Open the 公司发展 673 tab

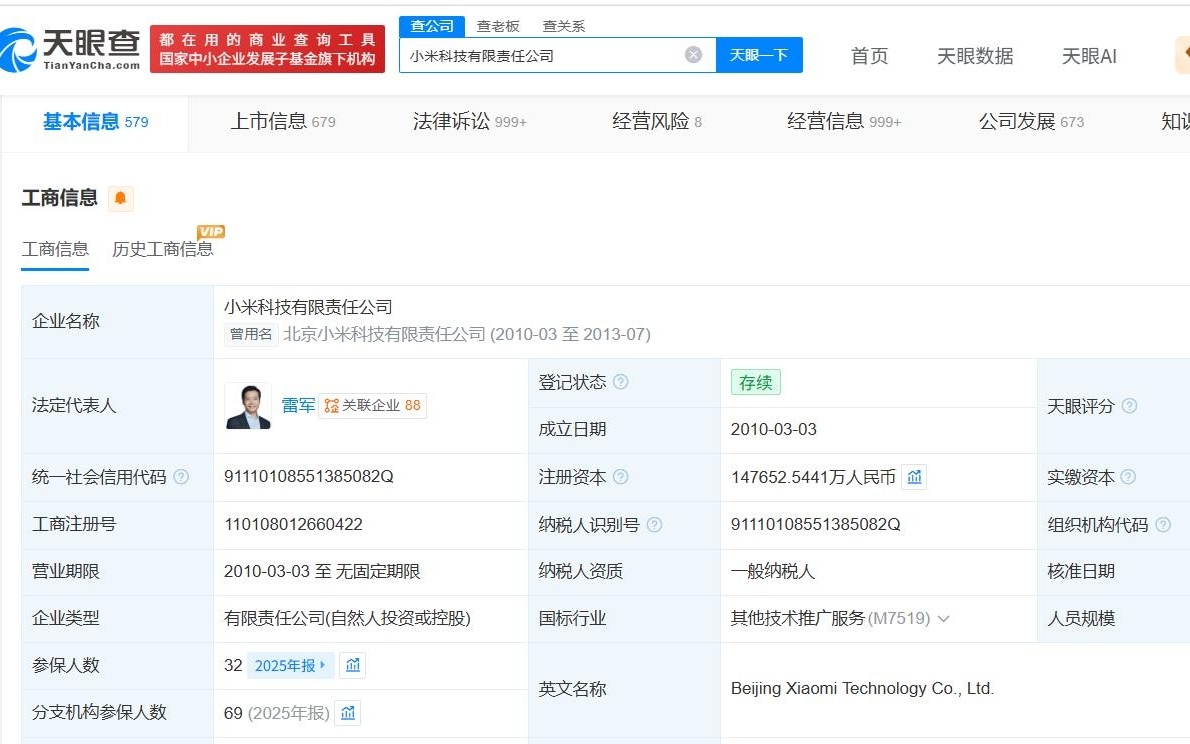(1031, 122)
